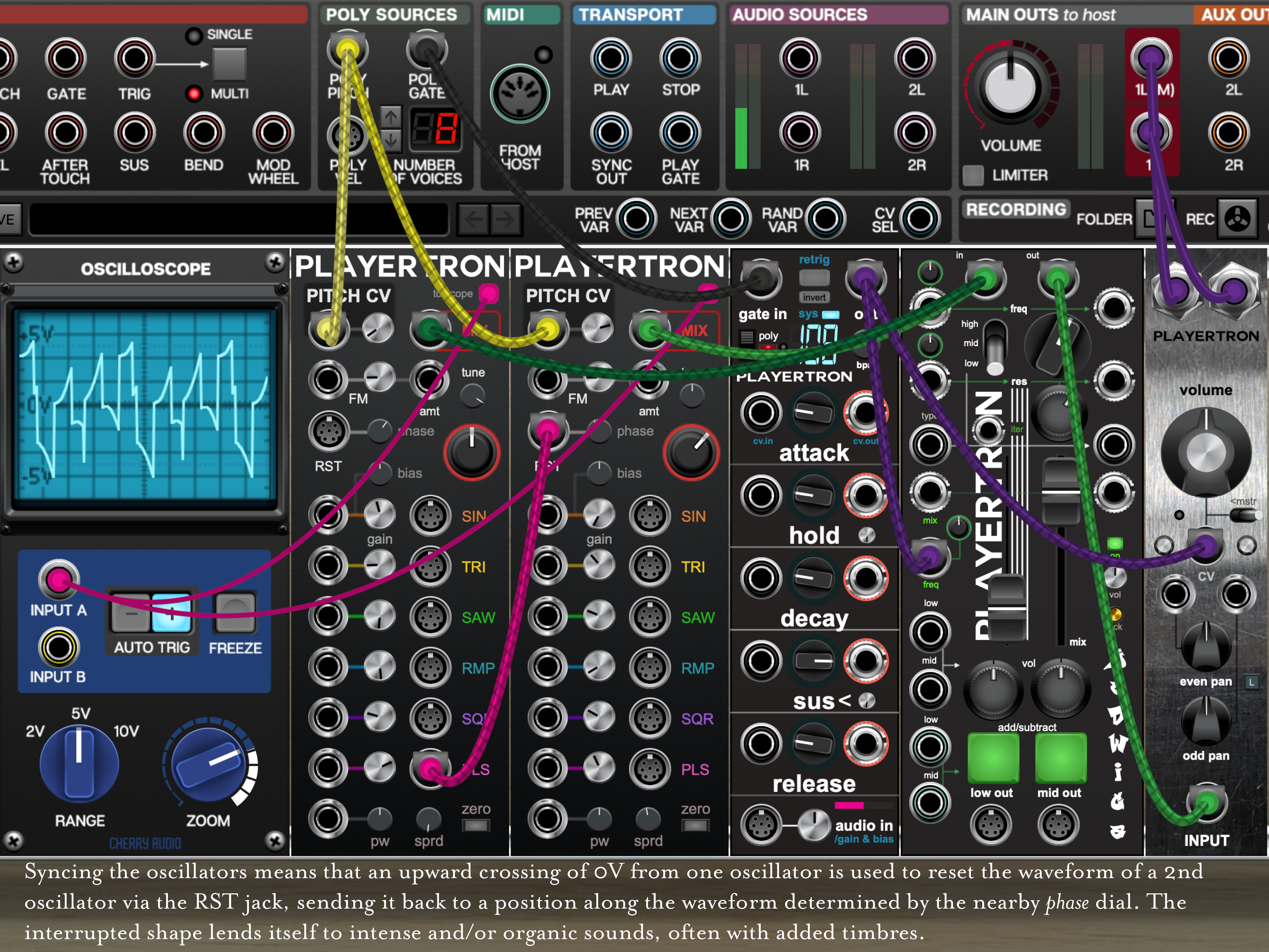The width and height of the screenshot is (1269, 952).
Task: Click the MIDI FROM HOST connector icon
Action: [x=520, y=94]
